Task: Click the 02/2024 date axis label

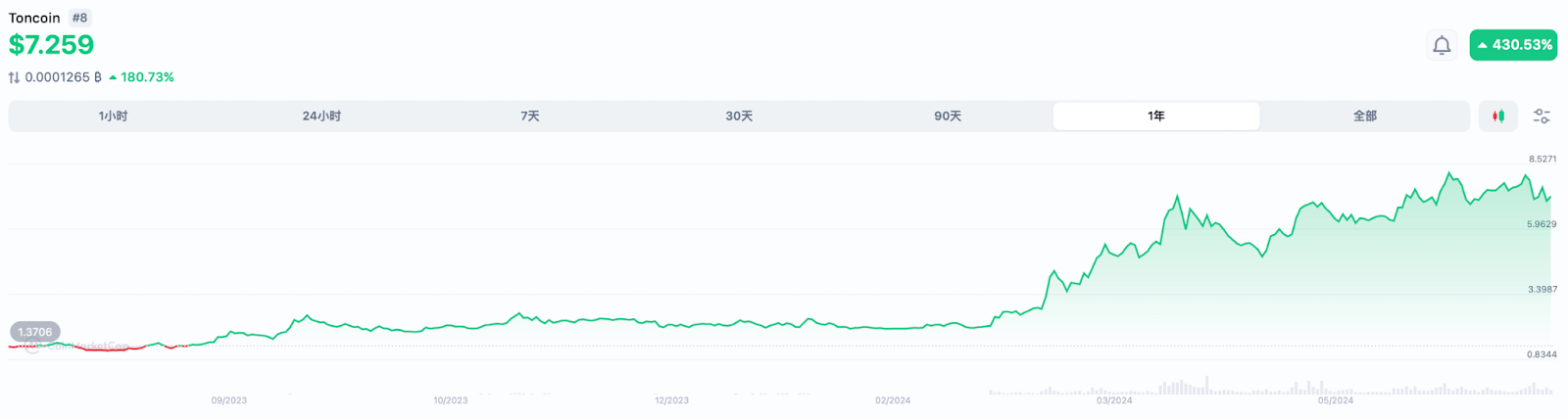Action: 893,400
